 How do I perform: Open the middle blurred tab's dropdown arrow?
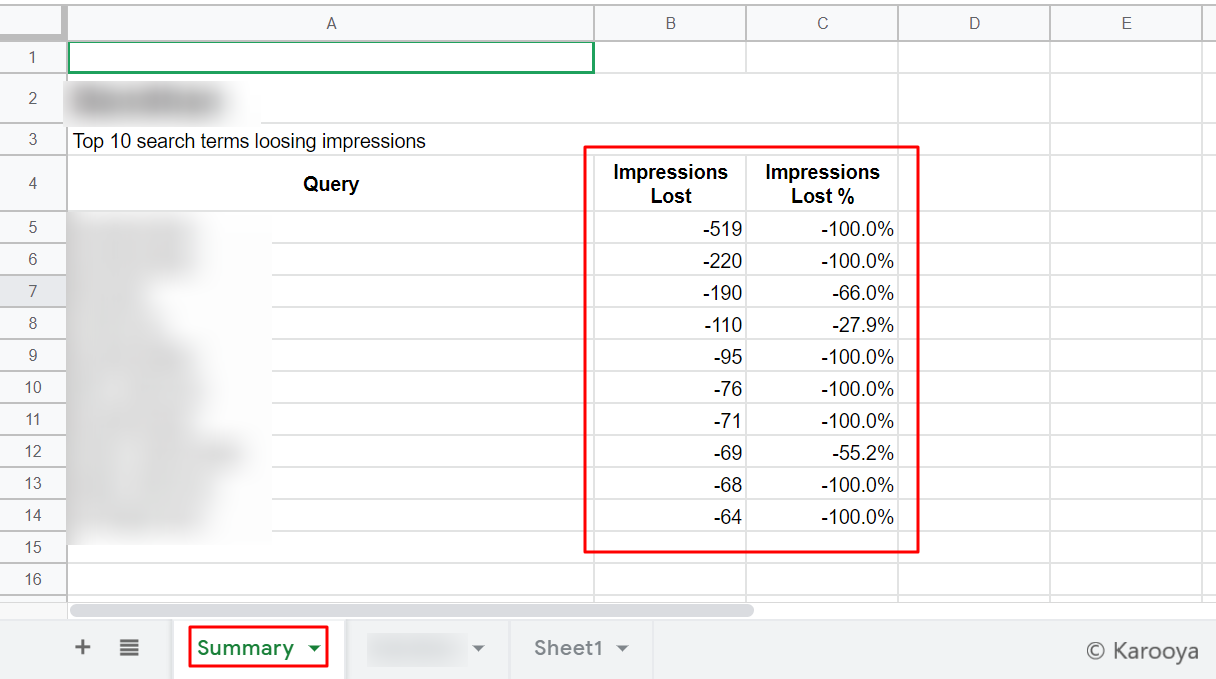tap(478, 648)
